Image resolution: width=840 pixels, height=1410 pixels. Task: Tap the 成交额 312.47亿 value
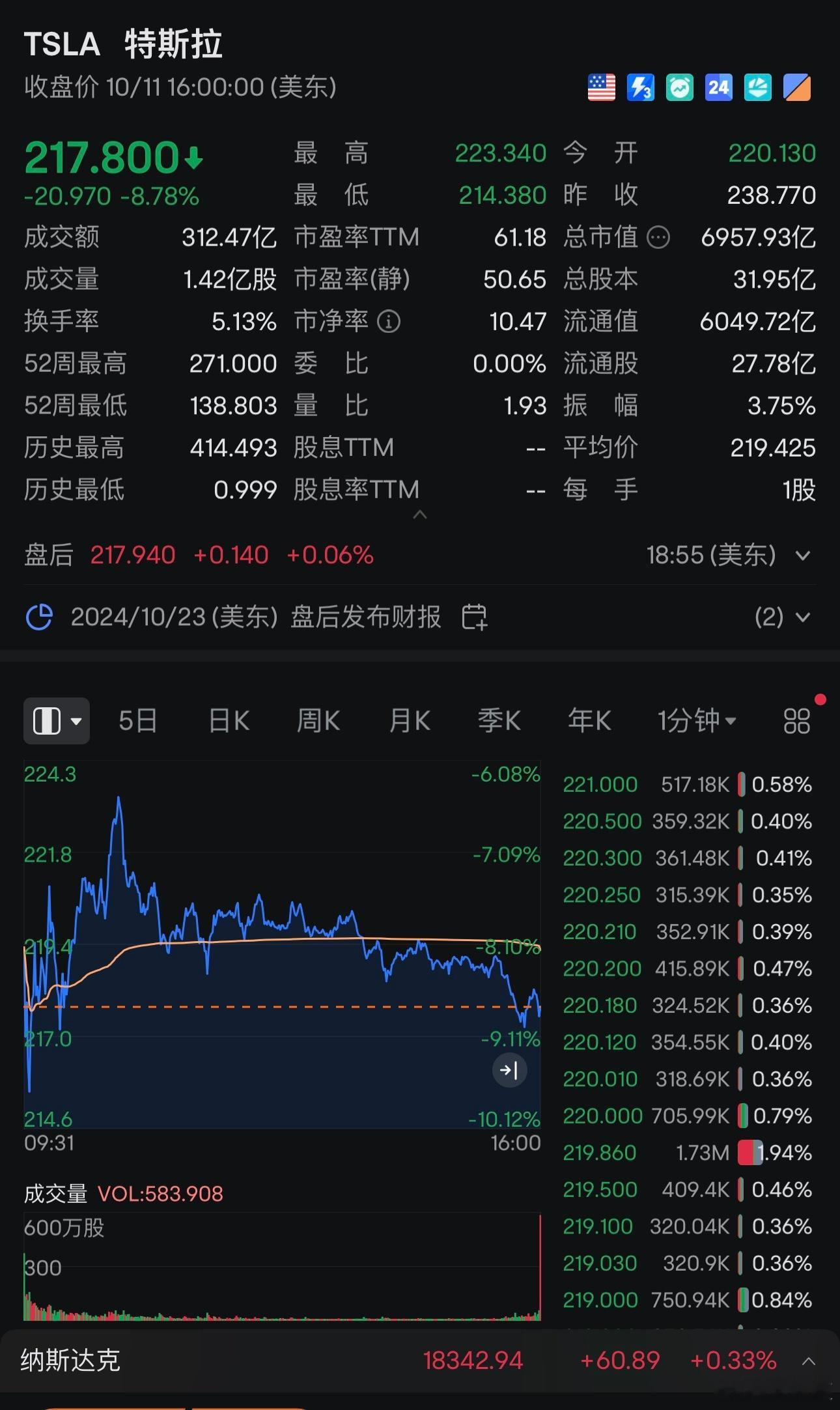(229, 238)
